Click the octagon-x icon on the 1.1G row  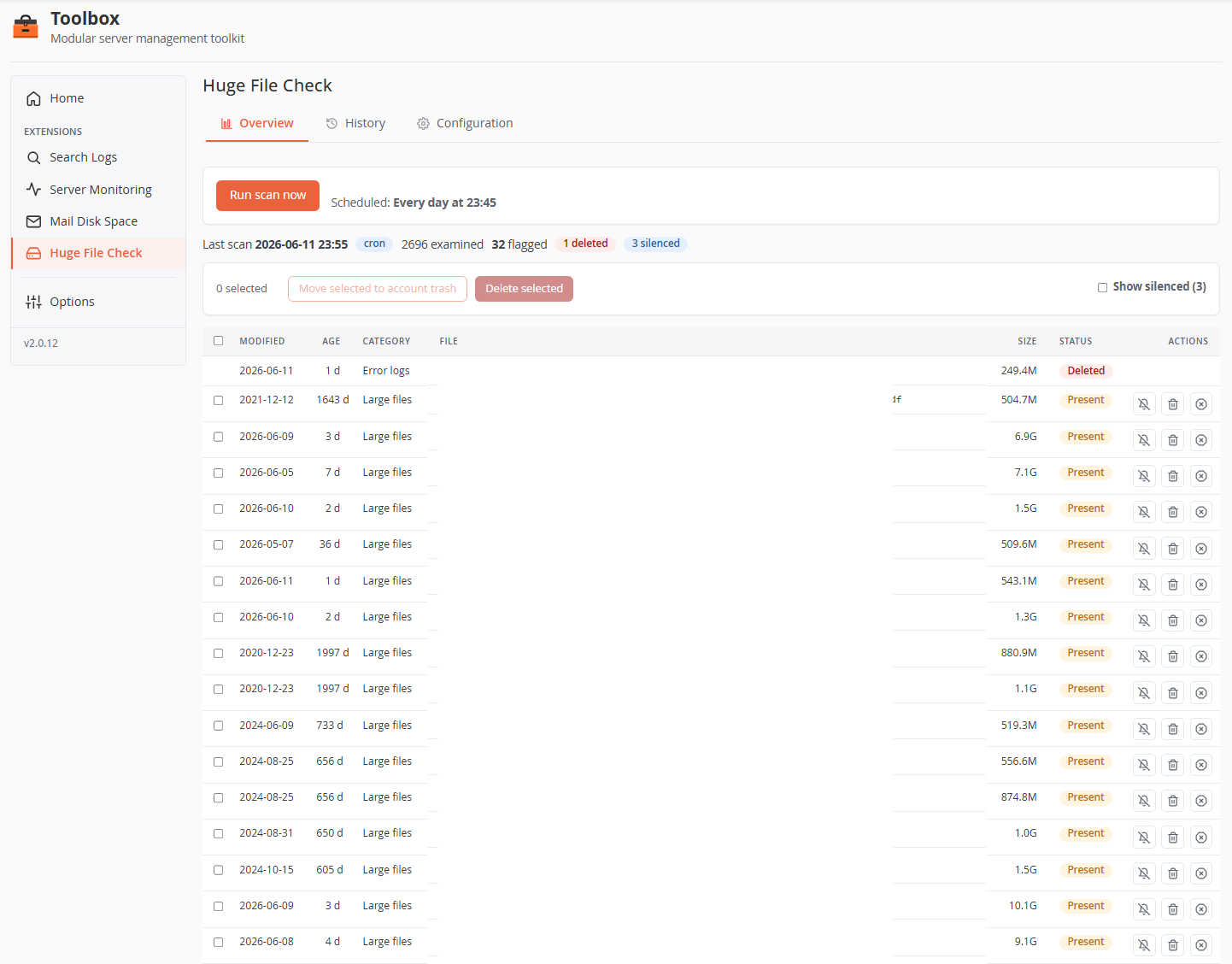pos(1201,693)
